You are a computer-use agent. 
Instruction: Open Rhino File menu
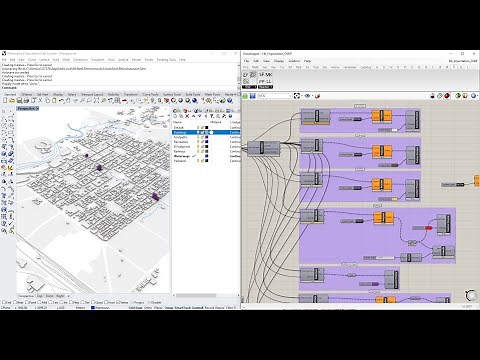4,60
